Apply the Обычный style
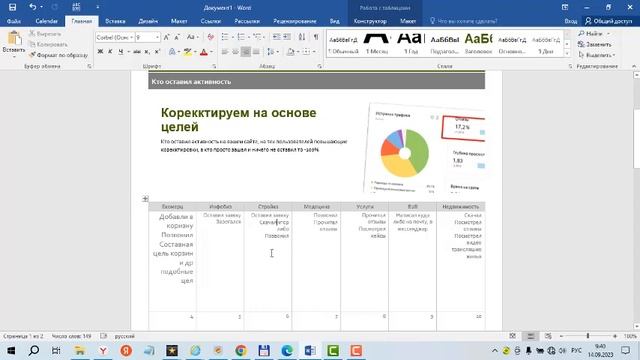Screen dimensions: 640x360 (x=343, y=44)
